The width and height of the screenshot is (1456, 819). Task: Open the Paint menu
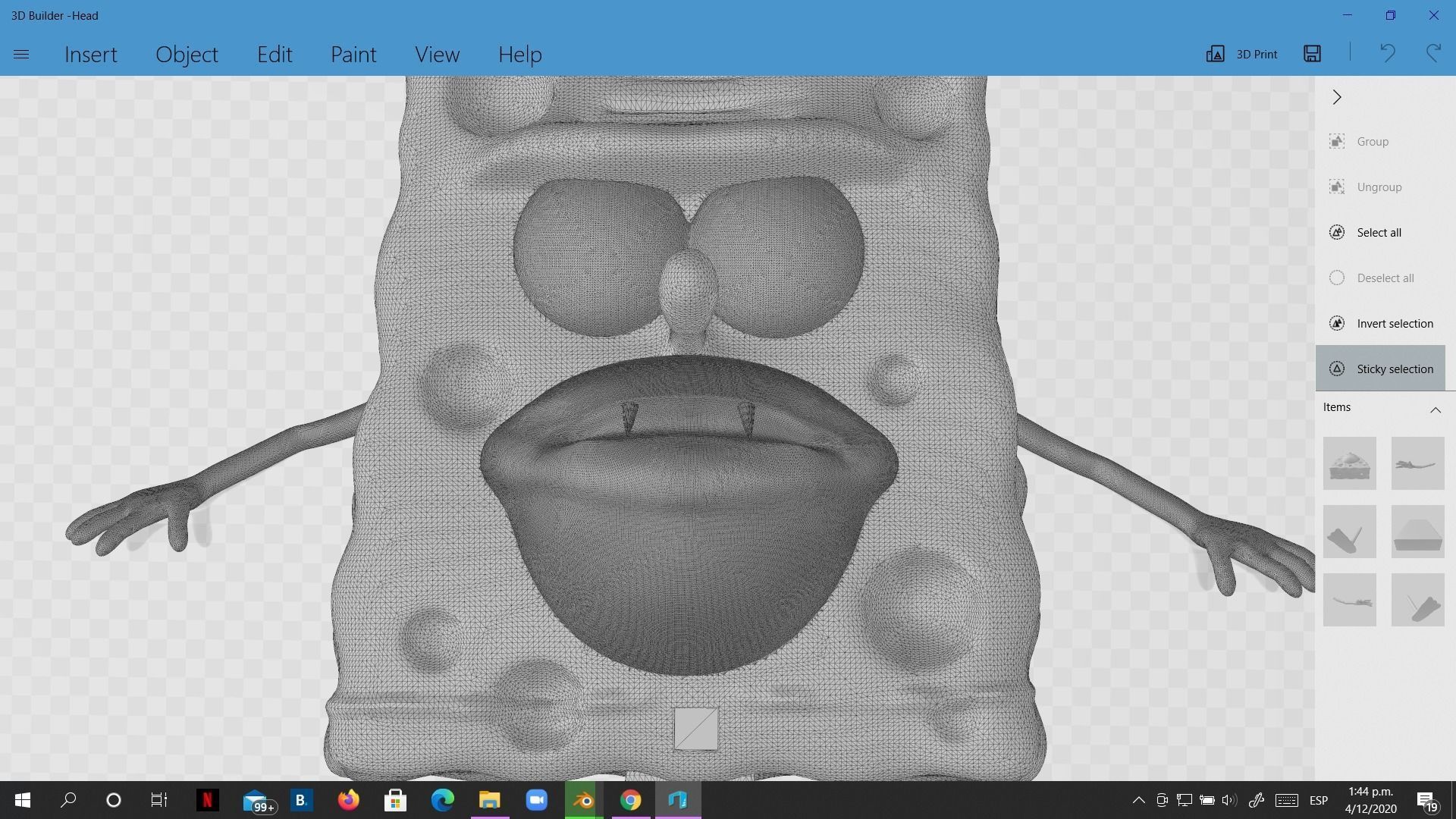click(x=353, y=54)
